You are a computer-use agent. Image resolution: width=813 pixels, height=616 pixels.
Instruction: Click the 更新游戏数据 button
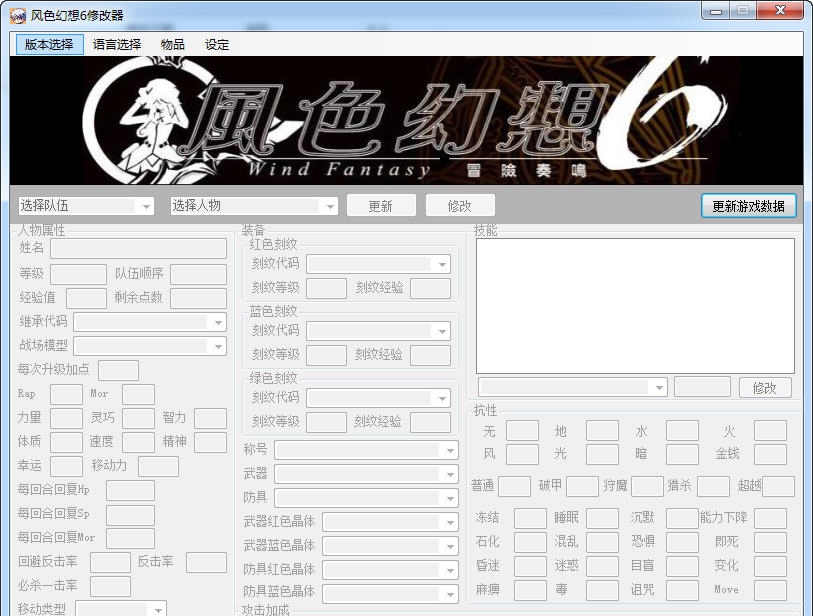tap(748, 206)
